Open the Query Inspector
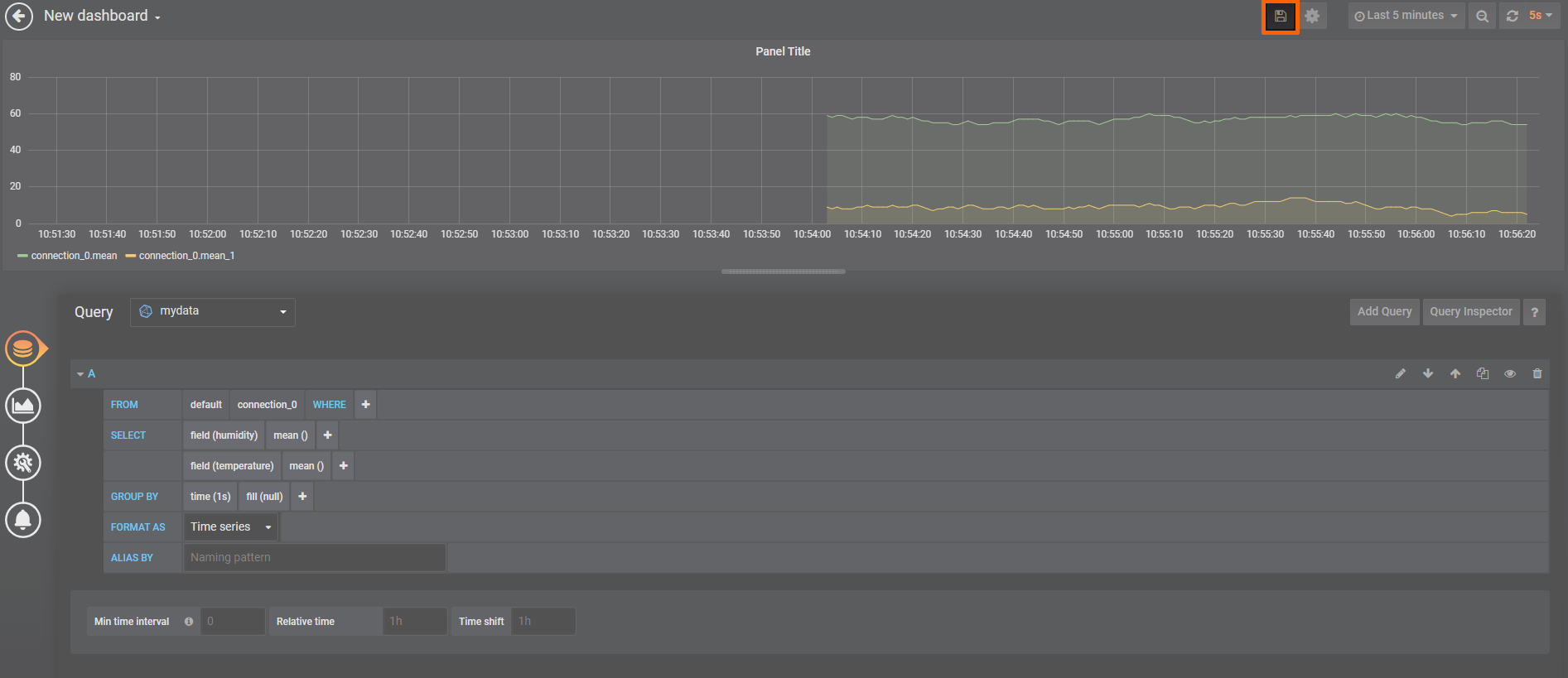 pos(1470,312)
